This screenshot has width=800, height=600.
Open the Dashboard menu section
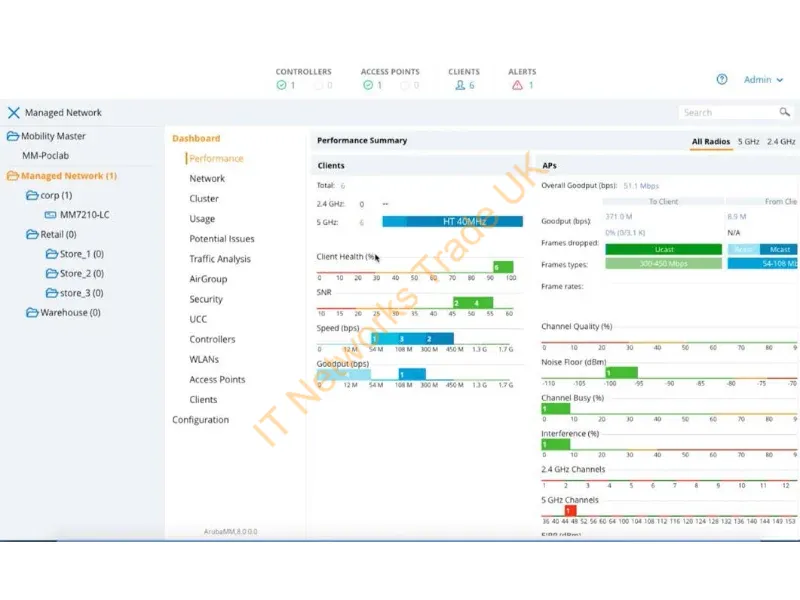click(196, 138)
